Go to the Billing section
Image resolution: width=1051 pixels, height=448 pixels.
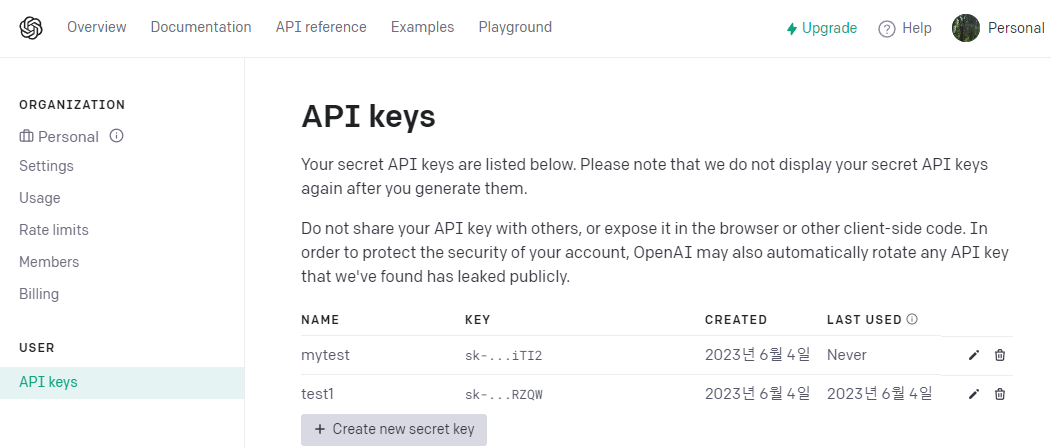pyautogui.click(x=39, y=294)
